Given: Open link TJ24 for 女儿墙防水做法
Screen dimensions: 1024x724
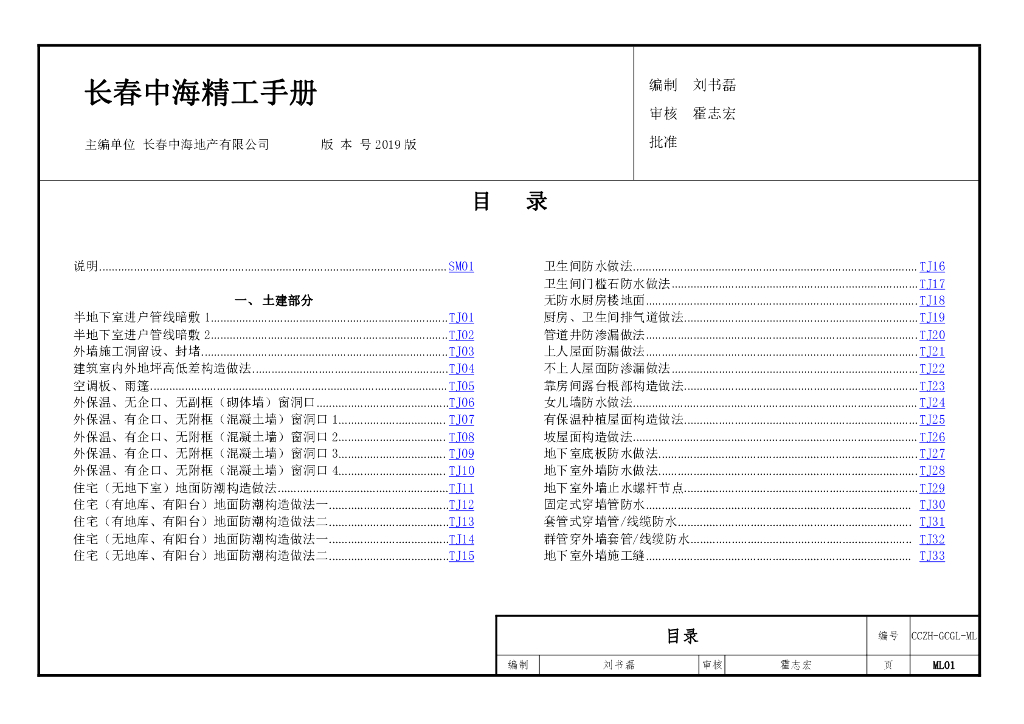Looking at the screenshot, I should [x=932, y=403].
